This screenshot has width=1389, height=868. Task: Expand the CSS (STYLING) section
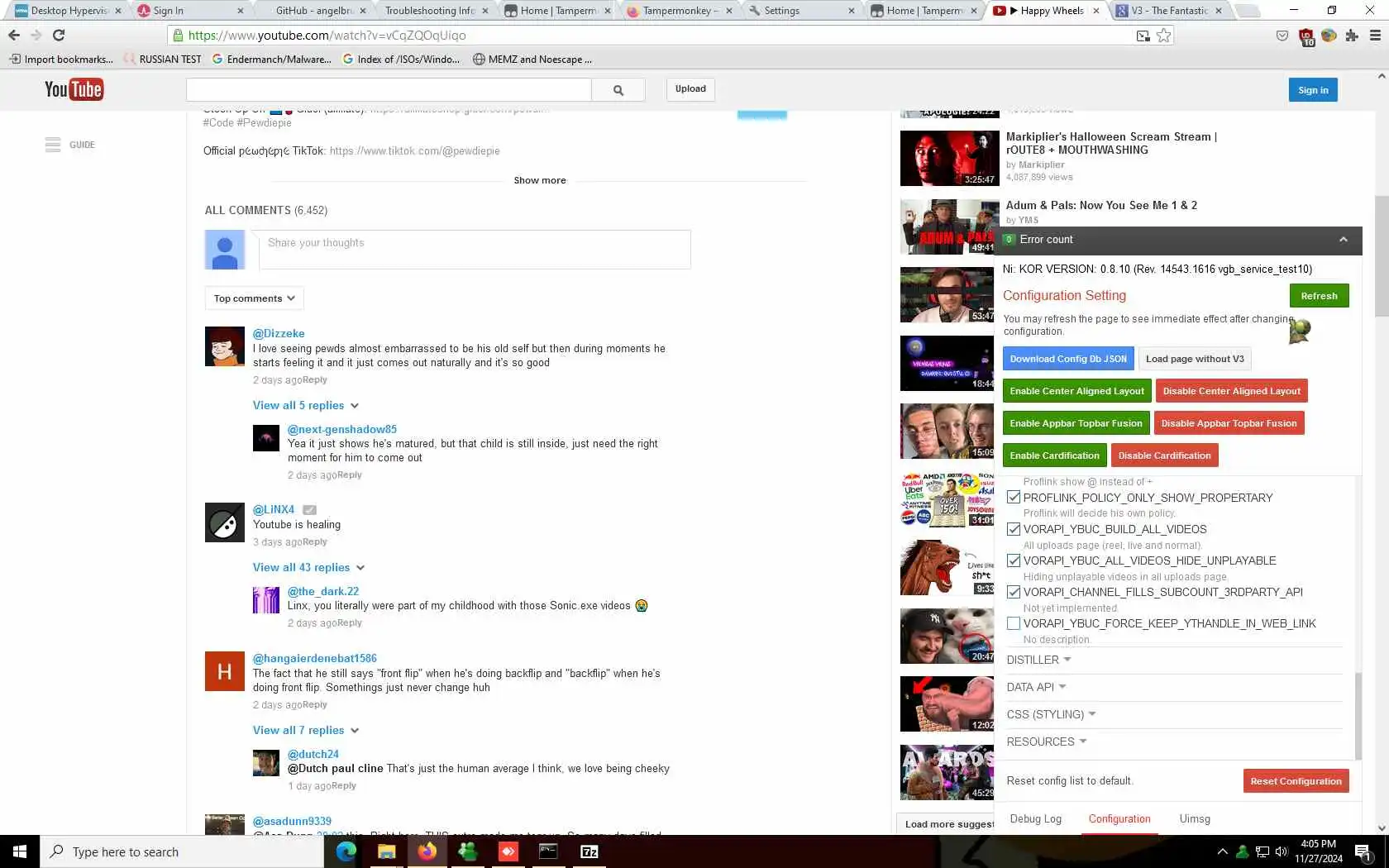click(x=1051, y=714)
